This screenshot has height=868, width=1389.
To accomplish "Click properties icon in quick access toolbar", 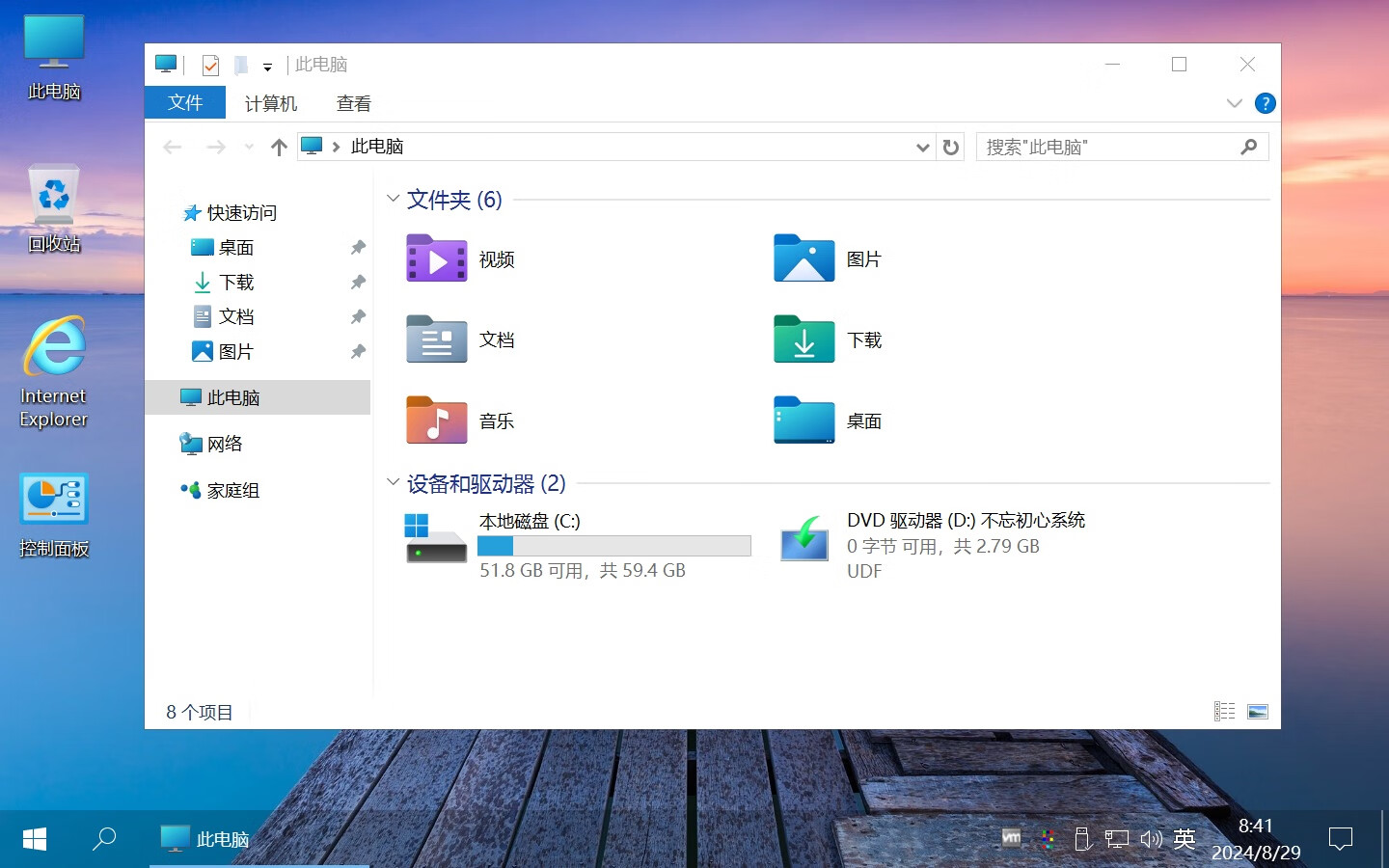I will (x=210, y=66).
